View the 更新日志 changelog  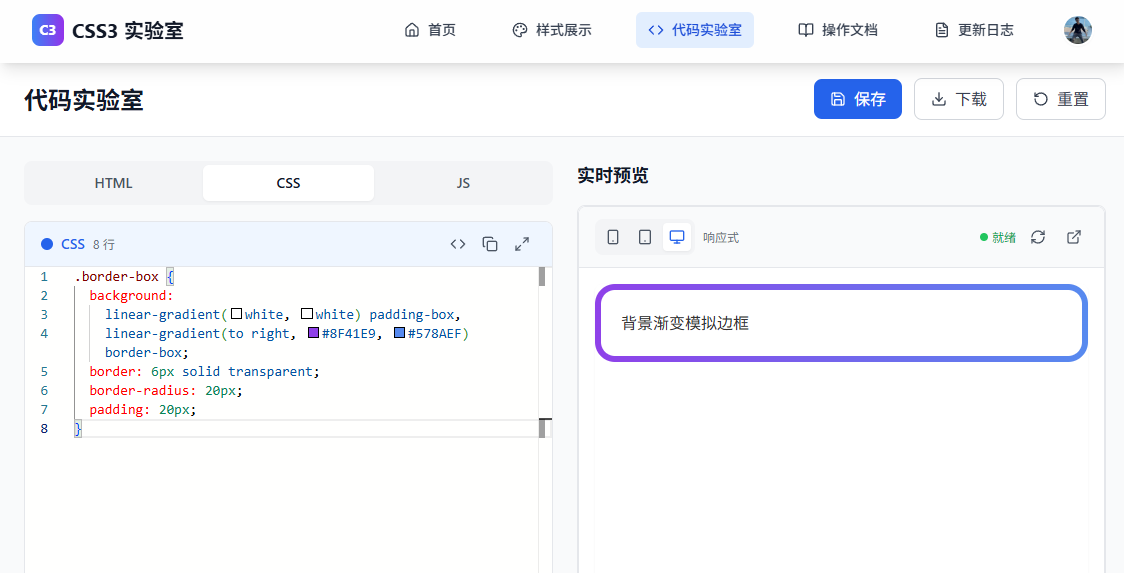(974, 30)
